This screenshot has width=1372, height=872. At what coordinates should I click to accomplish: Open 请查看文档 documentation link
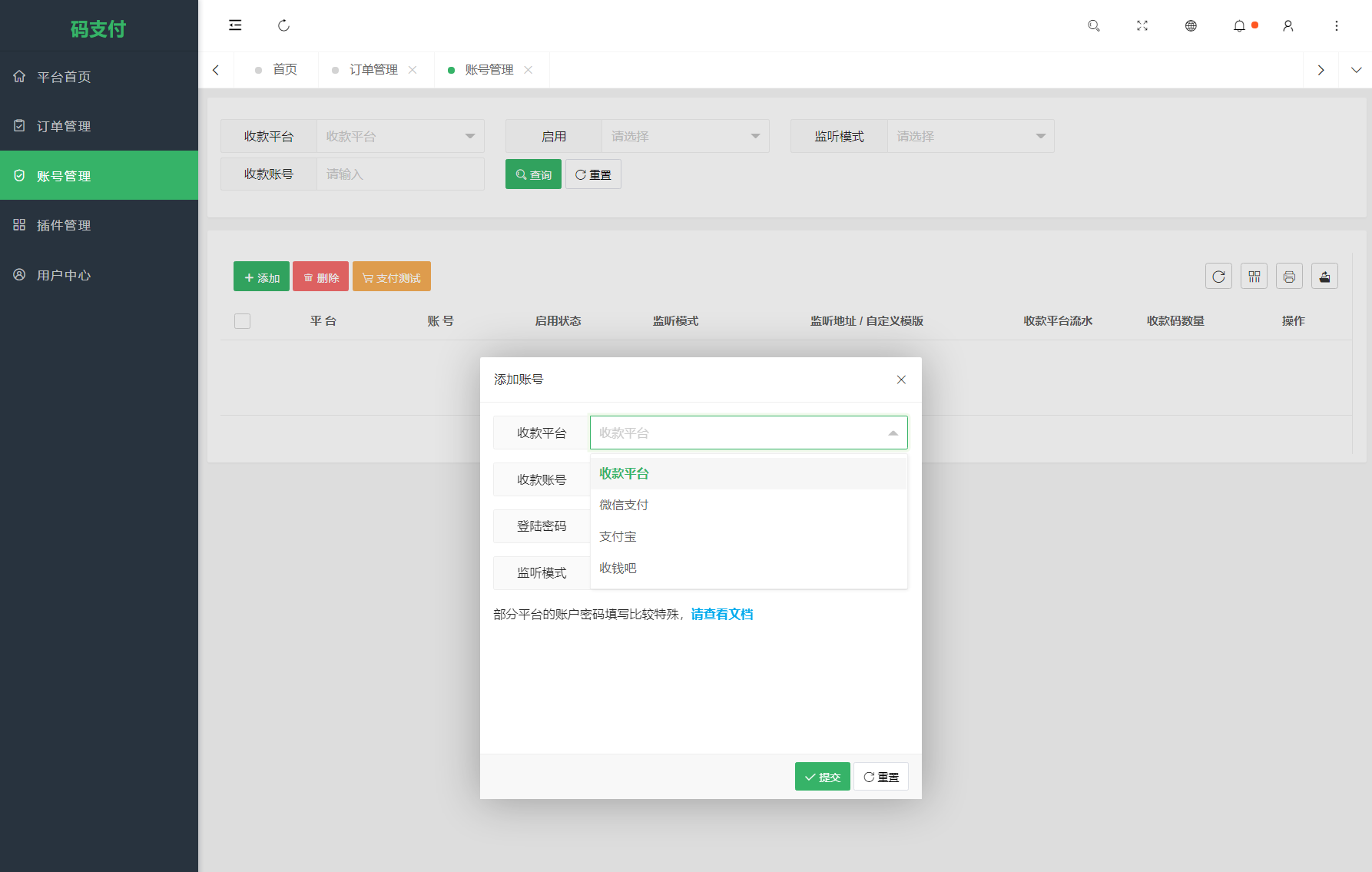721,614
